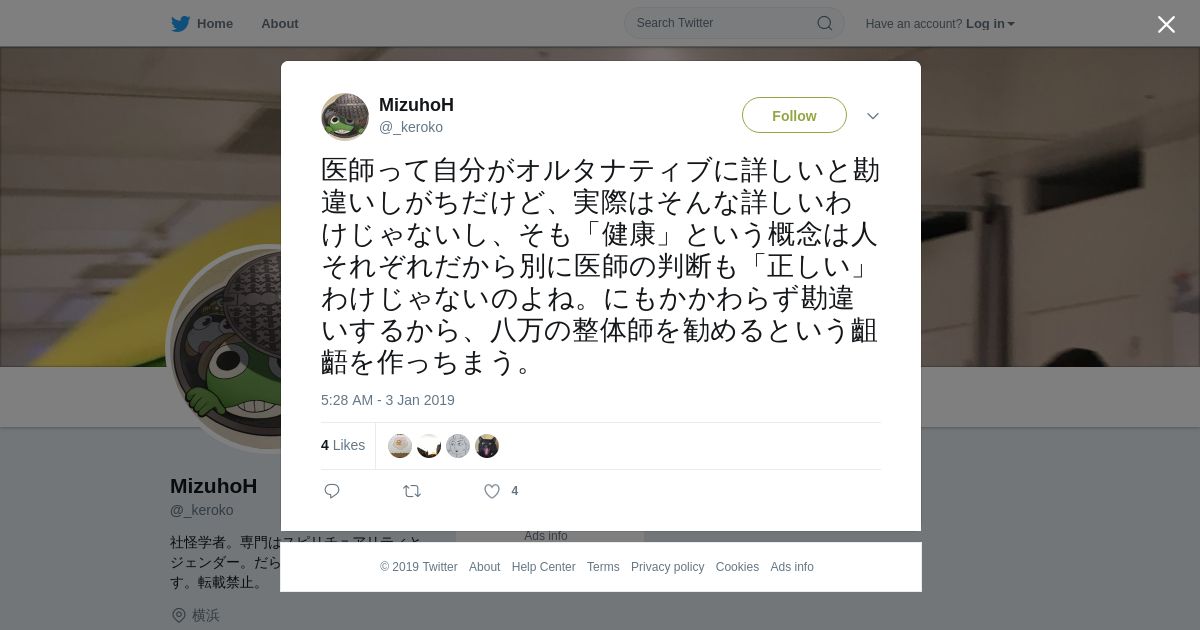This screenshot has width=1200, height=630.
Task: Open the Privacy policy footer link
Action: point(667,567)
